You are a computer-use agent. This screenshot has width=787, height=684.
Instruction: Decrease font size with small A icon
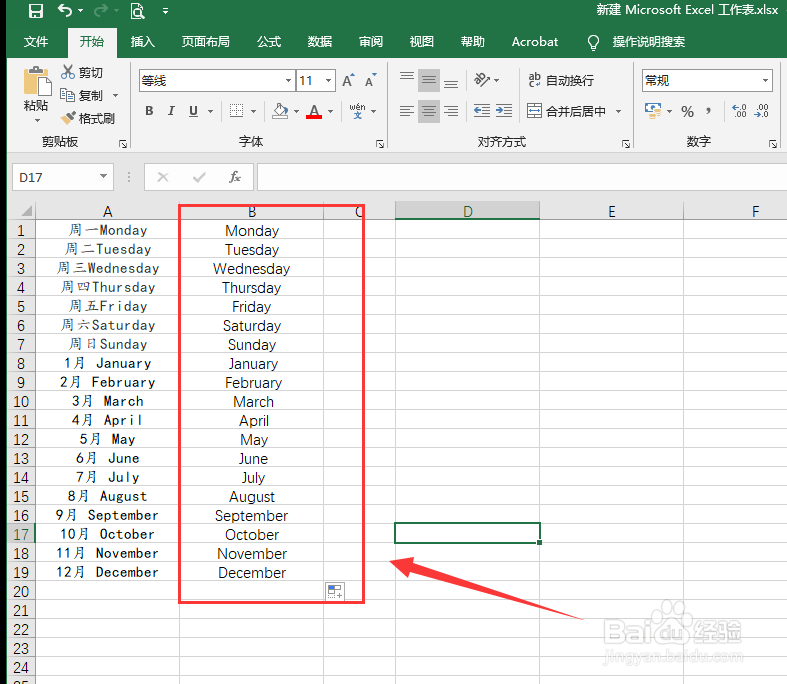371,80
